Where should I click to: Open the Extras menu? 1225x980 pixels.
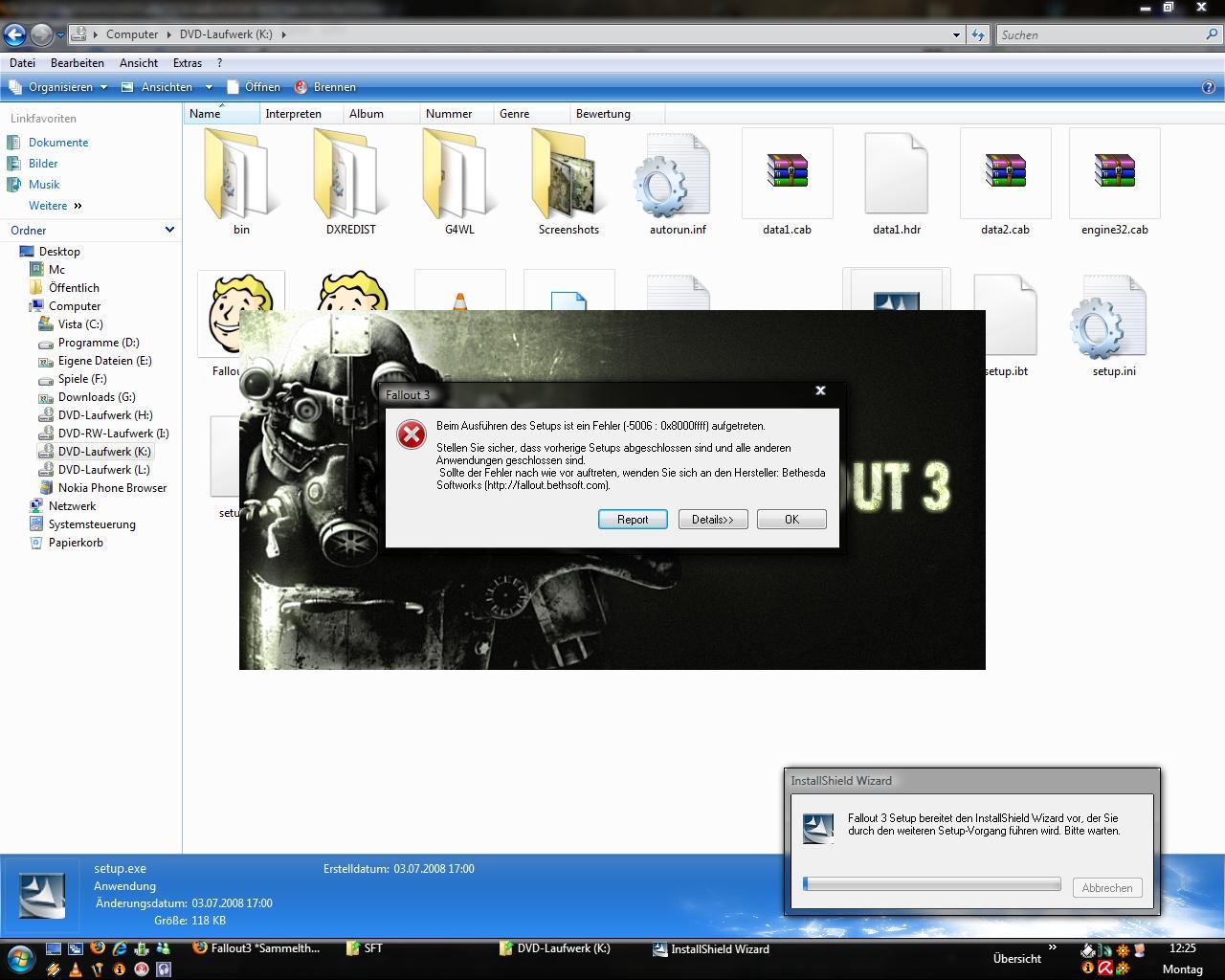[188, 62]
